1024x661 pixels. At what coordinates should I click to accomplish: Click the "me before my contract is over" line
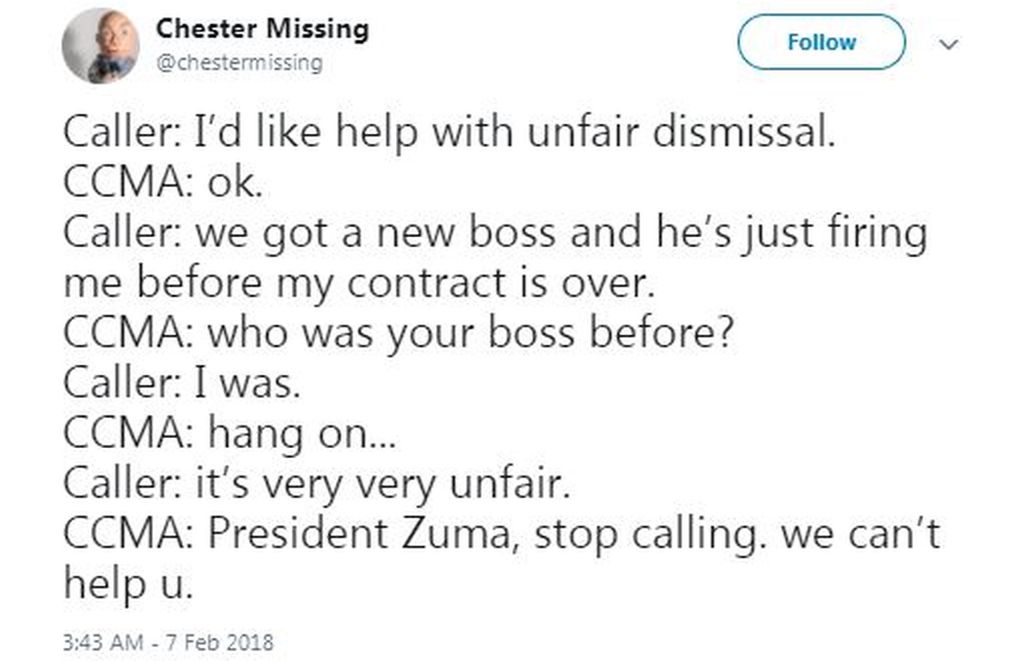(358, 285)
